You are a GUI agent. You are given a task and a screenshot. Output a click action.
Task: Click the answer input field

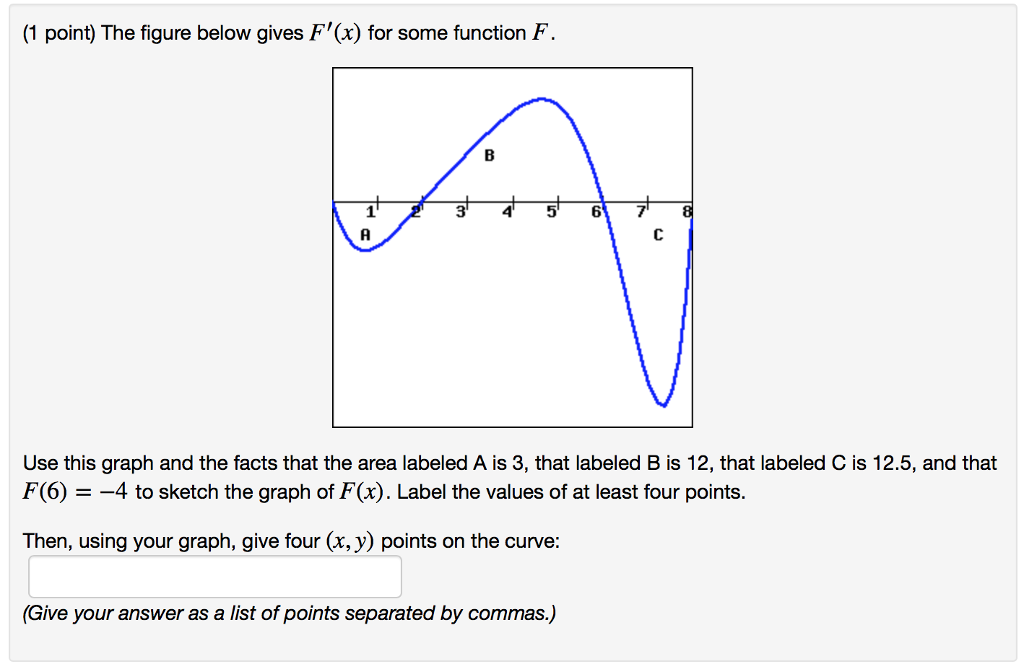click(x=214, y=576)
